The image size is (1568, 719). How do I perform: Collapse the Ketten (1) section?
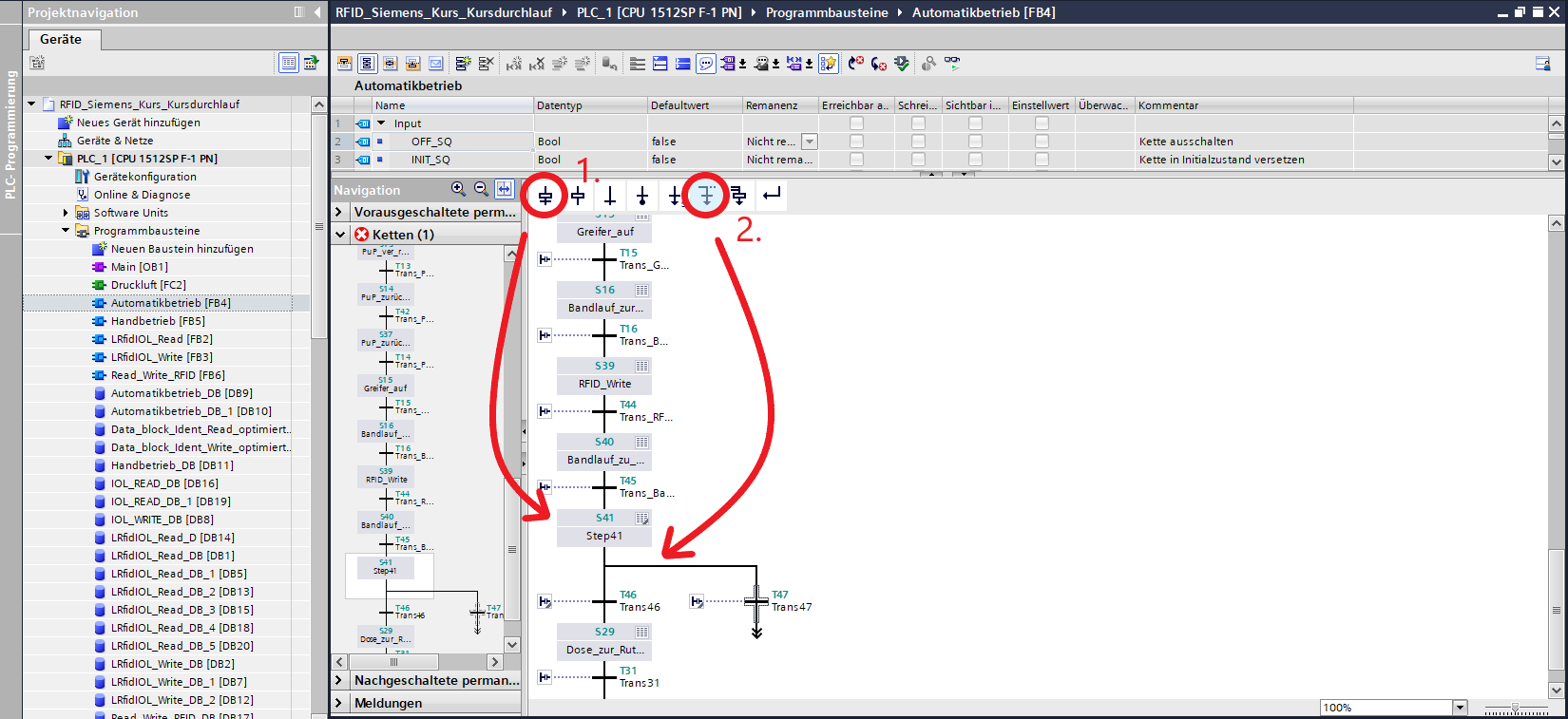[340, 235]
